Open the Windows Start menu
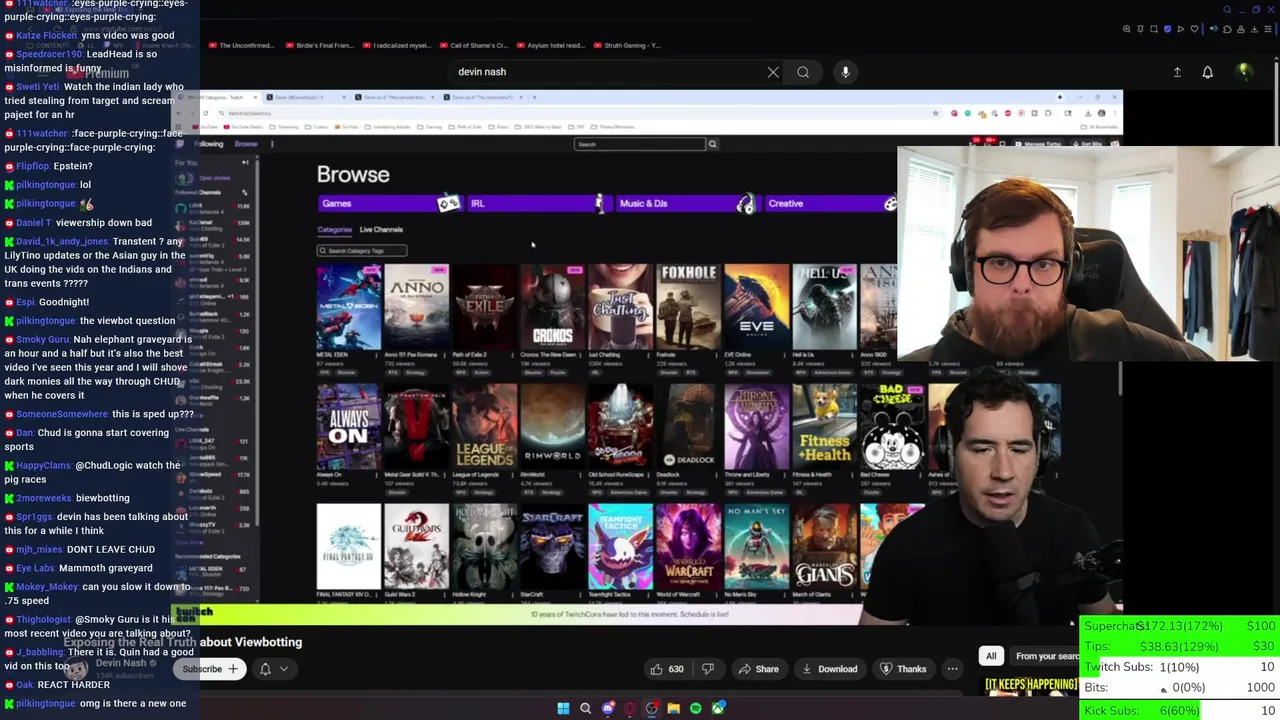 click(x=563, y=709)
